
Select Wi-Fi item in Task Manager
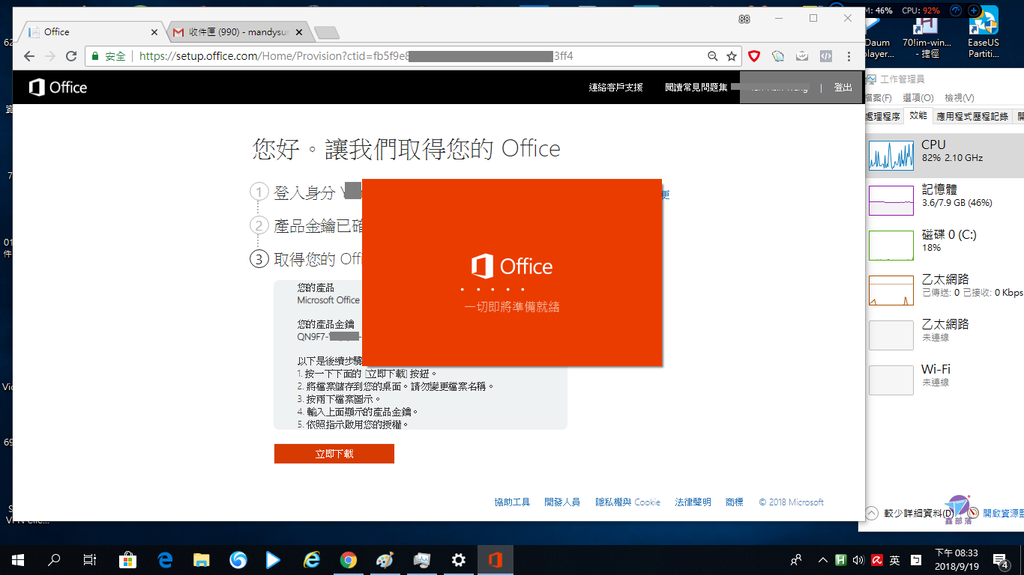pos(945,379)
